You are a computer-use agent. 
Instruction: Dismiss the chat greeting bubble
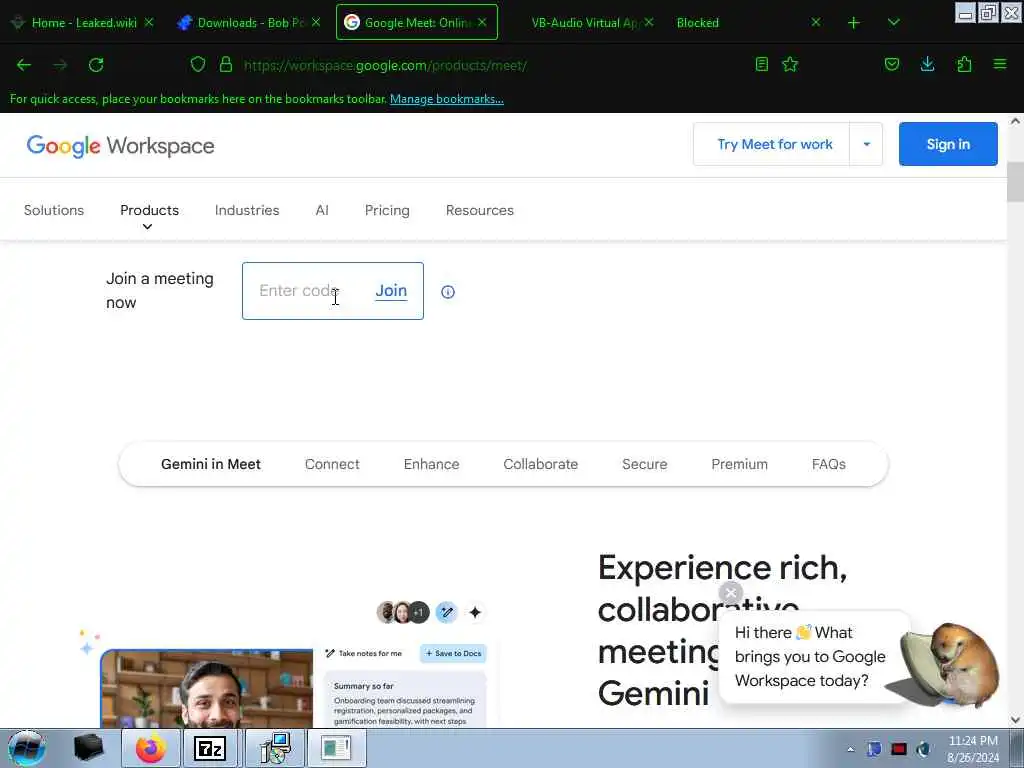pos(731,593)
